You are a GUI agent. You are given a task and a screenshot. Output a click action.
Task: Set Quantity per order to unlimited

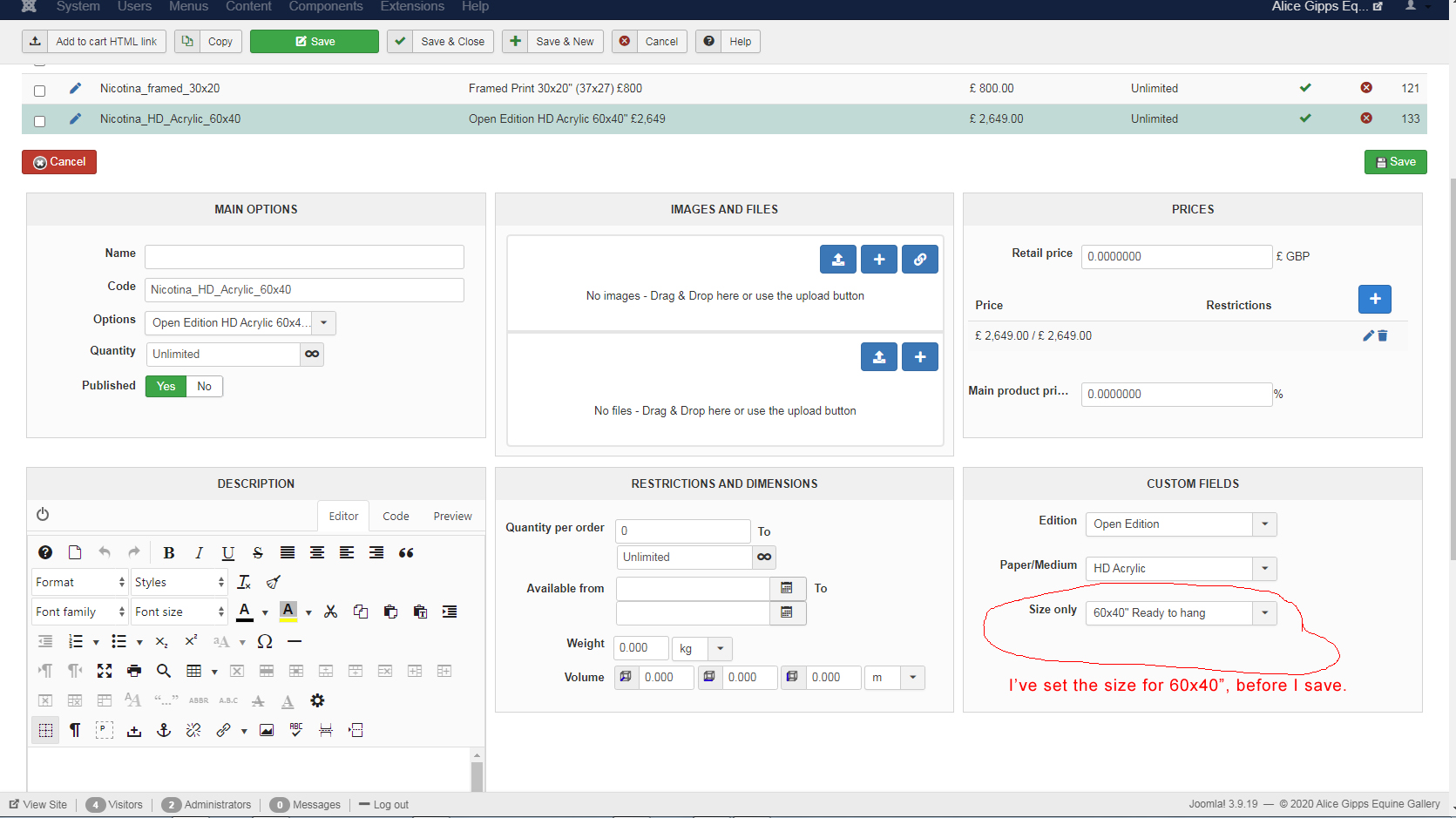click(764, 558)
